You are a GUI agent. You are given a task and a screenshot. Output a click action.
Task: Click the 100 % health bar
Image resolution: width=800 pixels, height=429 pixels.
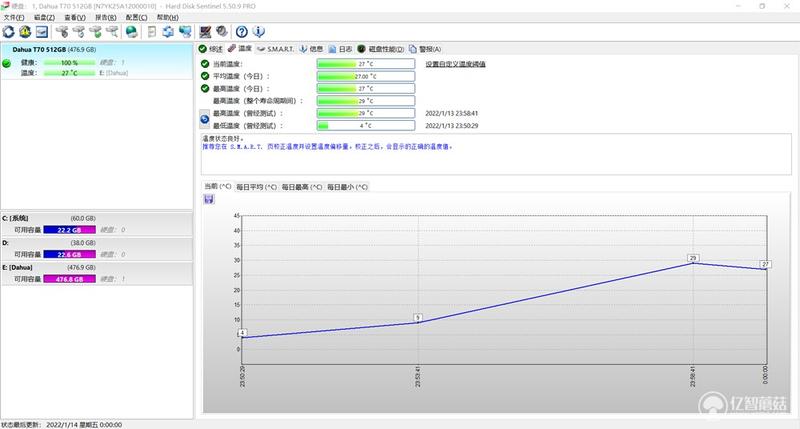(x=69, y=63)
